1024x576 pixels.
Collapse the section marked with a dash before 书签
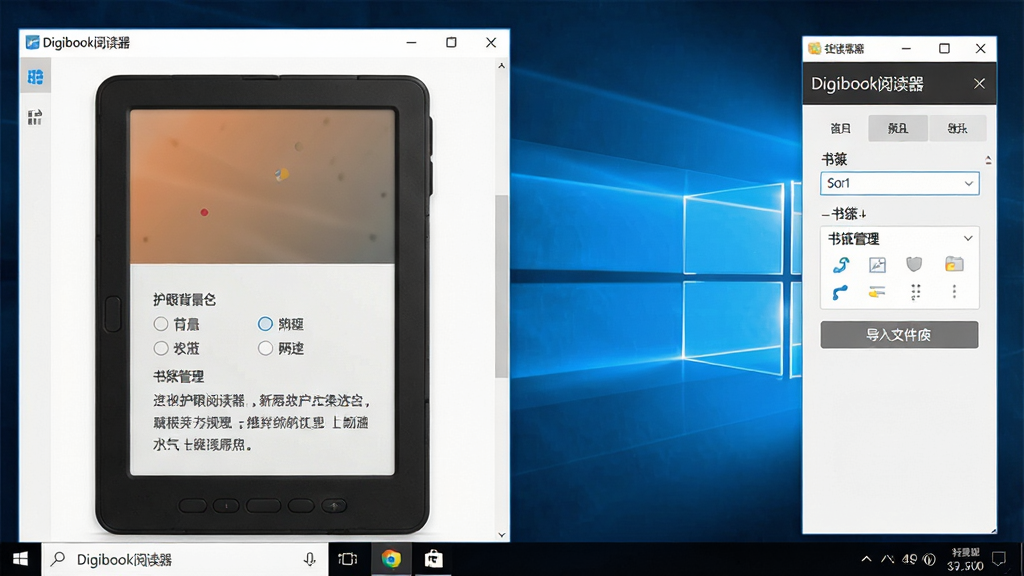click(825, 215)
